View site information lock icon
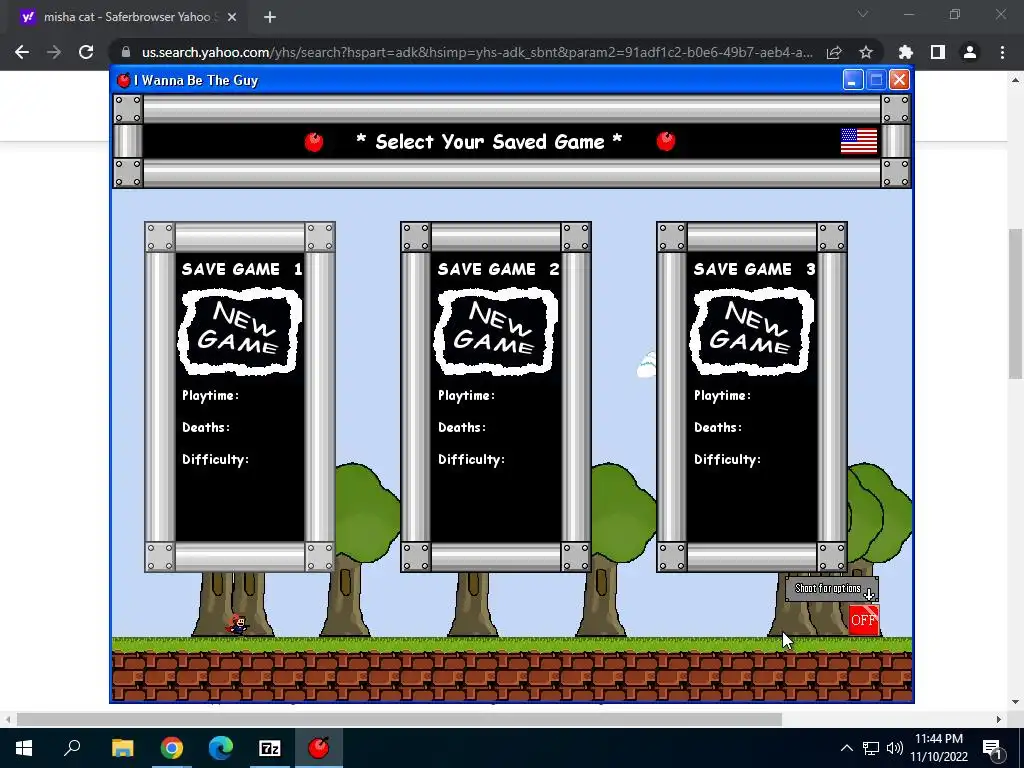This screenshot has width=1024, height=768. (126, 52)
